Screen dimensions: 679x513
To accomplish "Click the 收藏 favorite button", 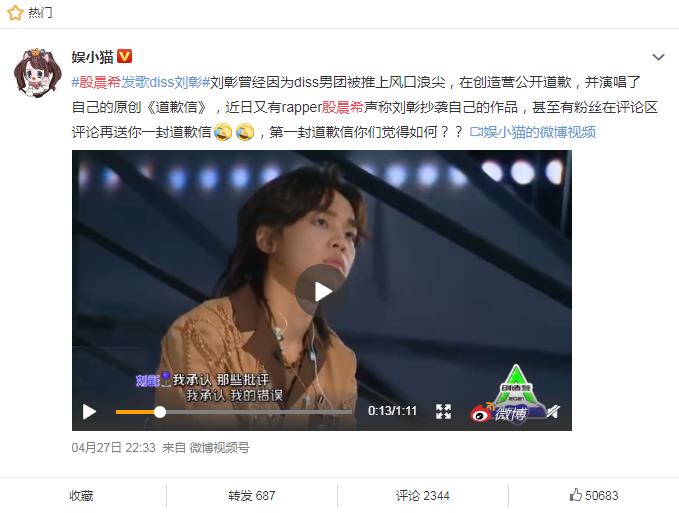I will tap(81, 496).
